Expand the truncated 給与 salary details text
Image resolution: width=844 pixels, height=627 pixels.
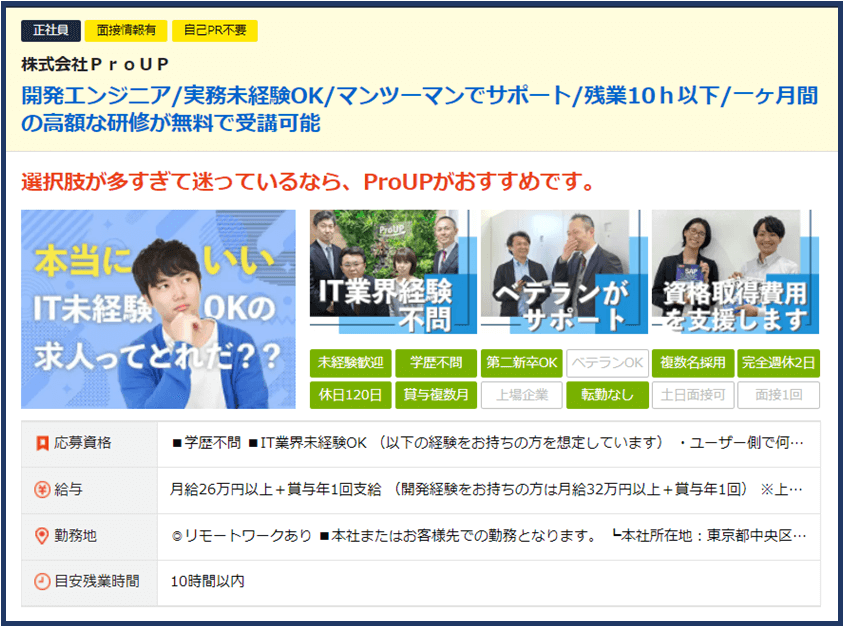coord(487,490)
